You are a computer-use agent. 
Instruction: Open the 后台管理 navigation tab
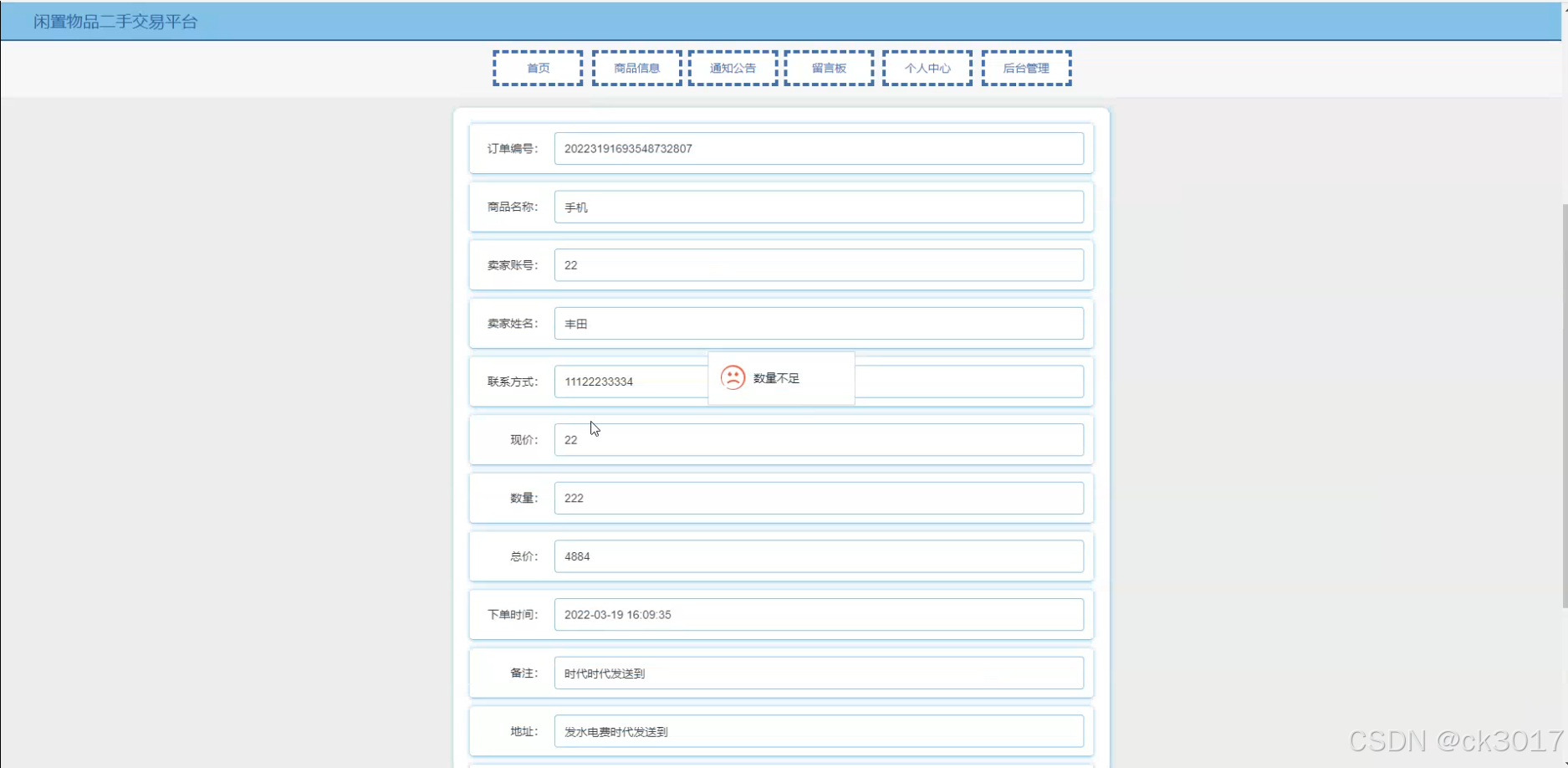(1026, 68)
